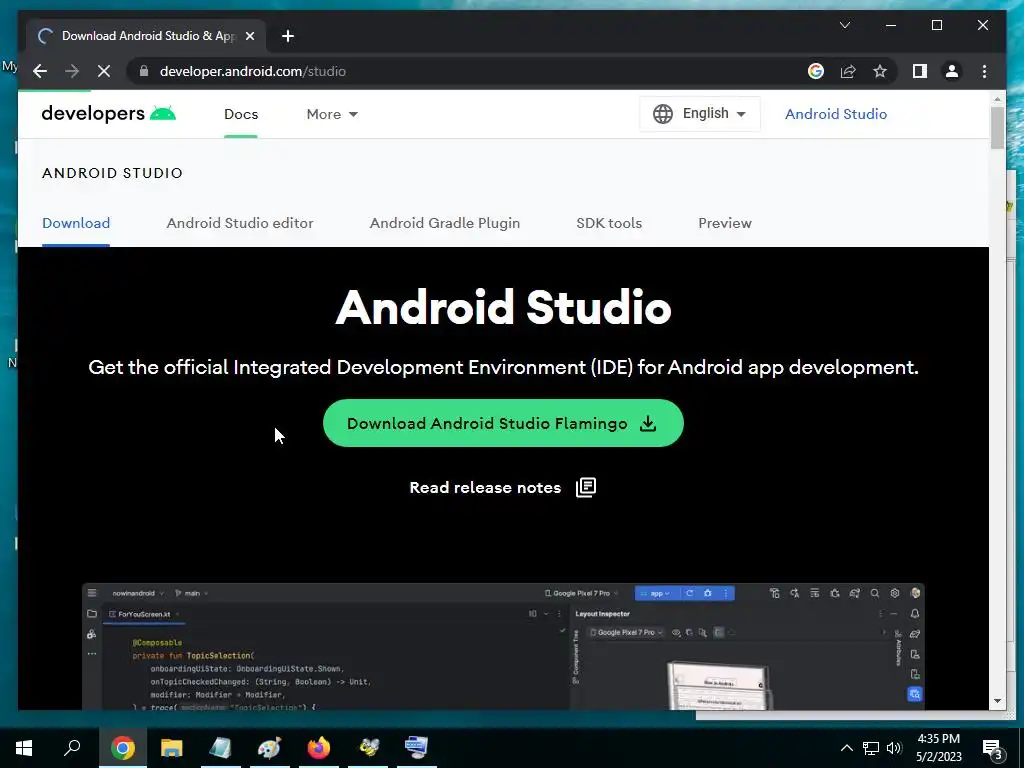View site info via the address bar padlock
This screenshot has width=1024, height=768.
(144, 71)
